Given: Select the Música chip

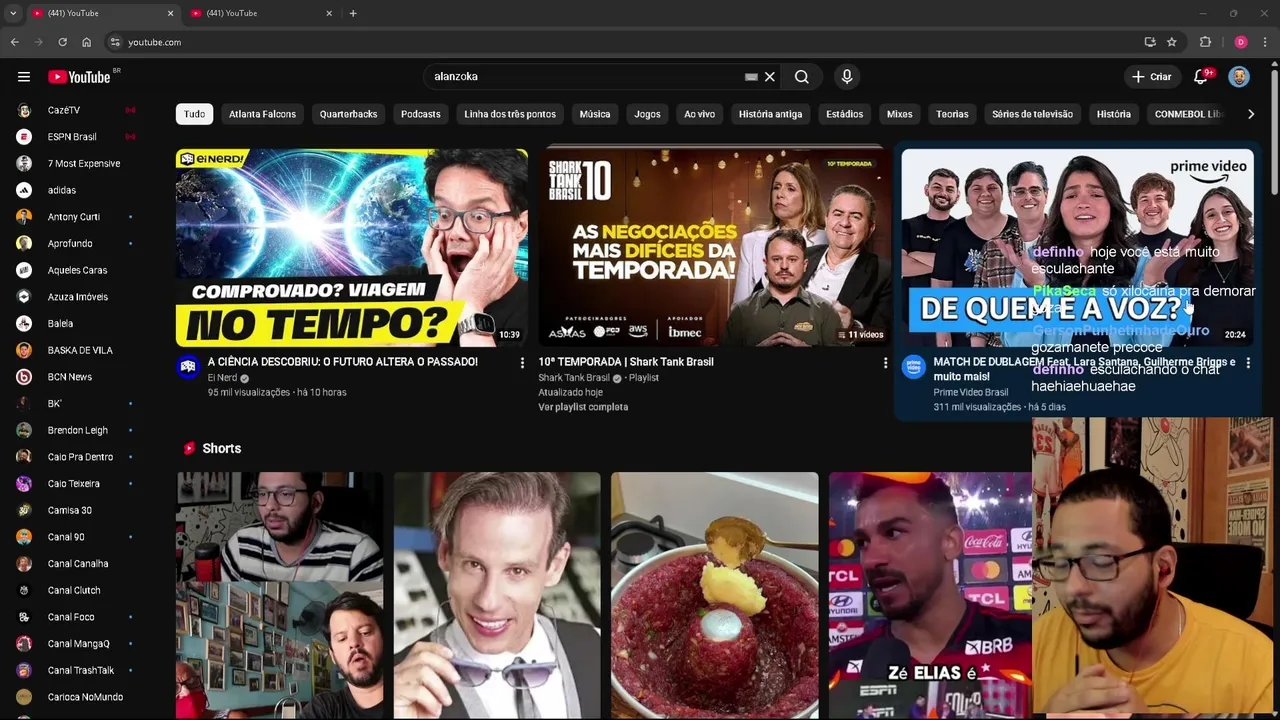Looking at the screenshot, I should pos(595,114).
